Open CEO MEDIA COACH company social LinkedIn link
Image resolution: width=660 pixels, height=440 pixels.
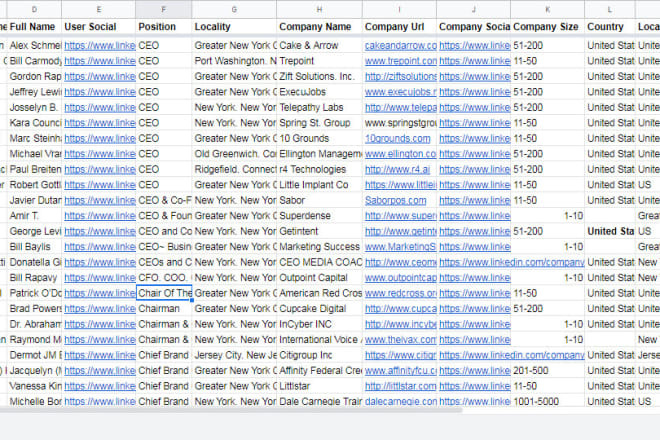[x=511, y=262]
